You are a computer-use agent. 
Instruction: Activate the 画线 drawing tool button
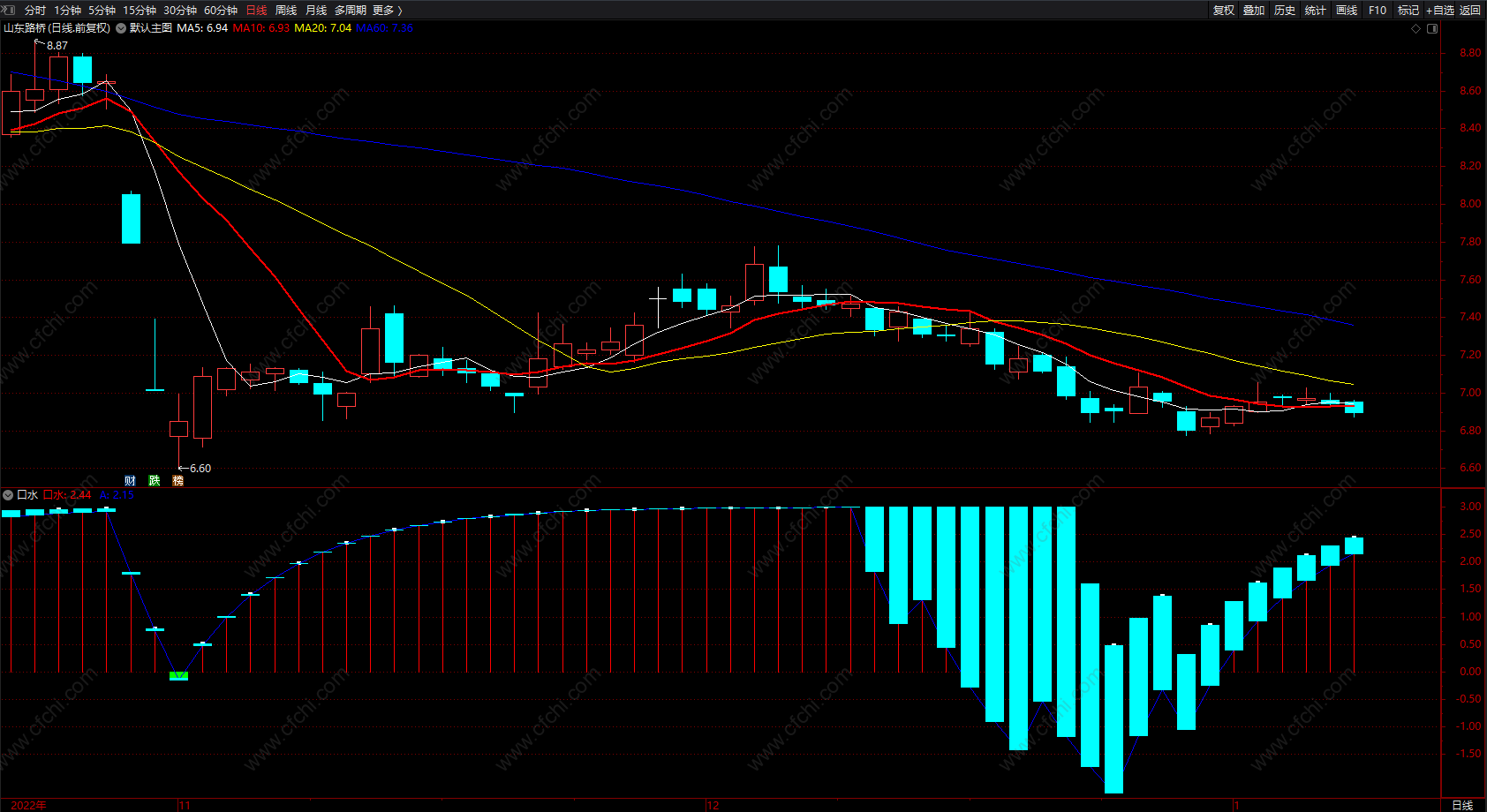click(x=1347, y=11)
